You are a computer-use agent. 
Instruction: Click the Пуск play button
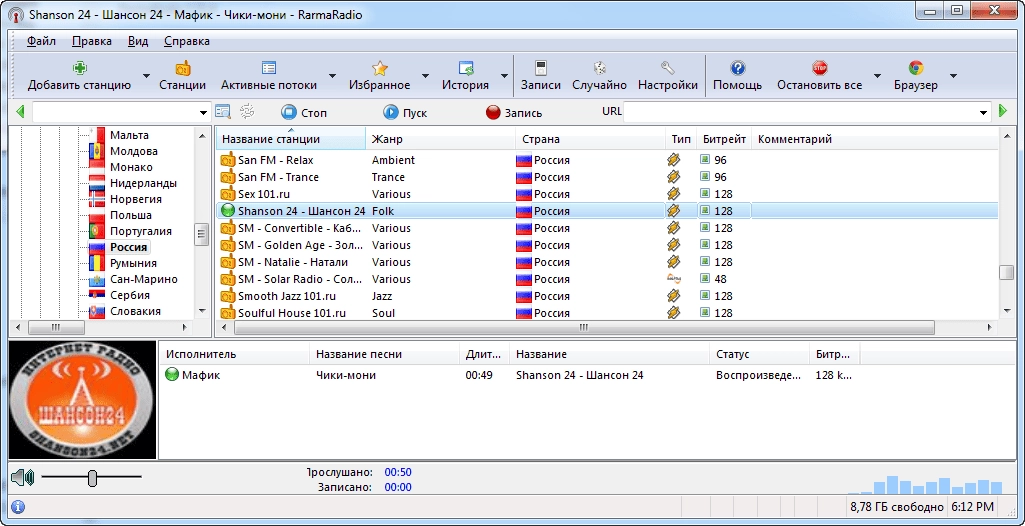tap(405, 112)
